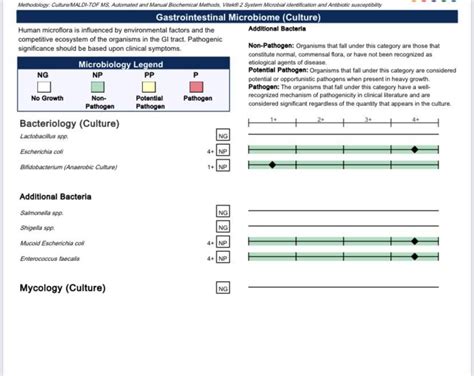Click the 4+ value beside Escherichia coli
Viewport: 474px width, 376px height.
point(210,152)
